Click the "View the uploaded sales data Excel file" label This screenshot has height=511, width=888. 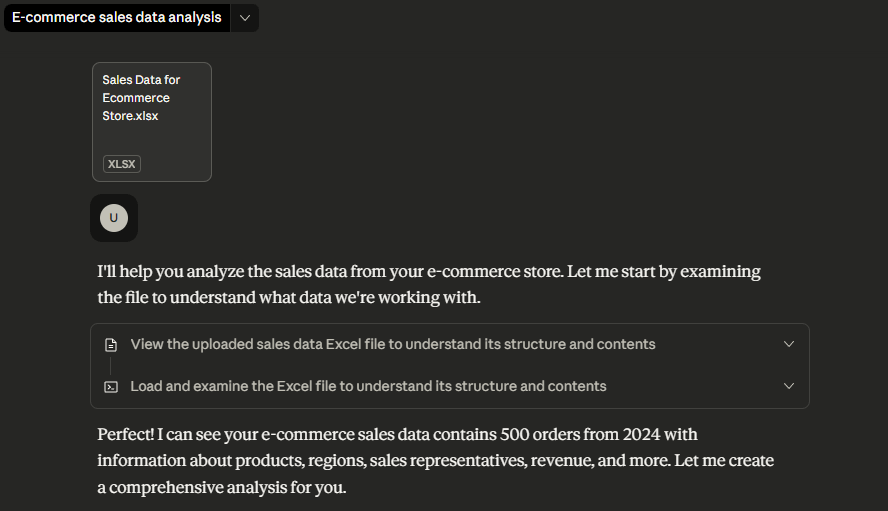(x=393, y=344)
